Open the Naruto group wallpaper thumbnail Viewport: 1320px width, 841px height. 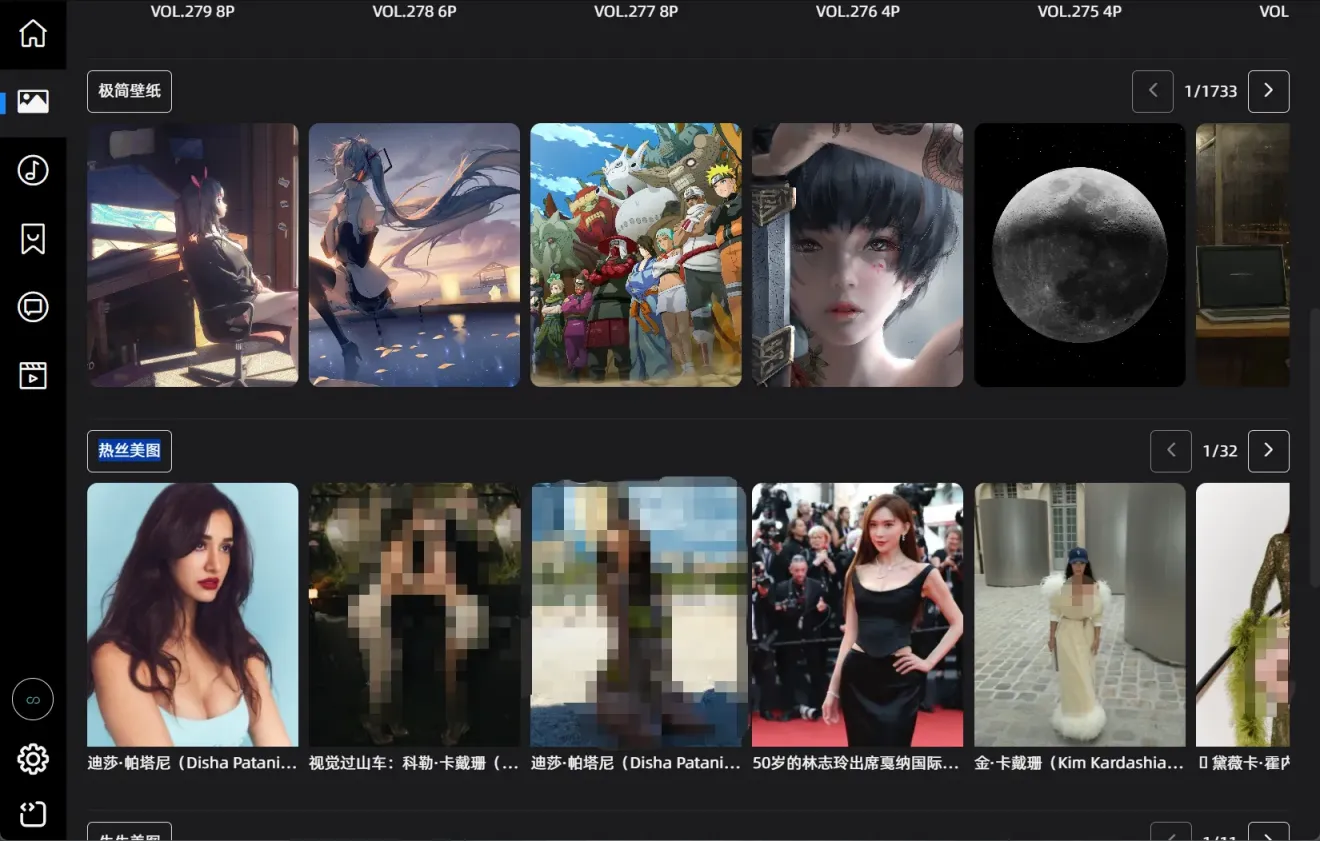(x=635, y=255)
